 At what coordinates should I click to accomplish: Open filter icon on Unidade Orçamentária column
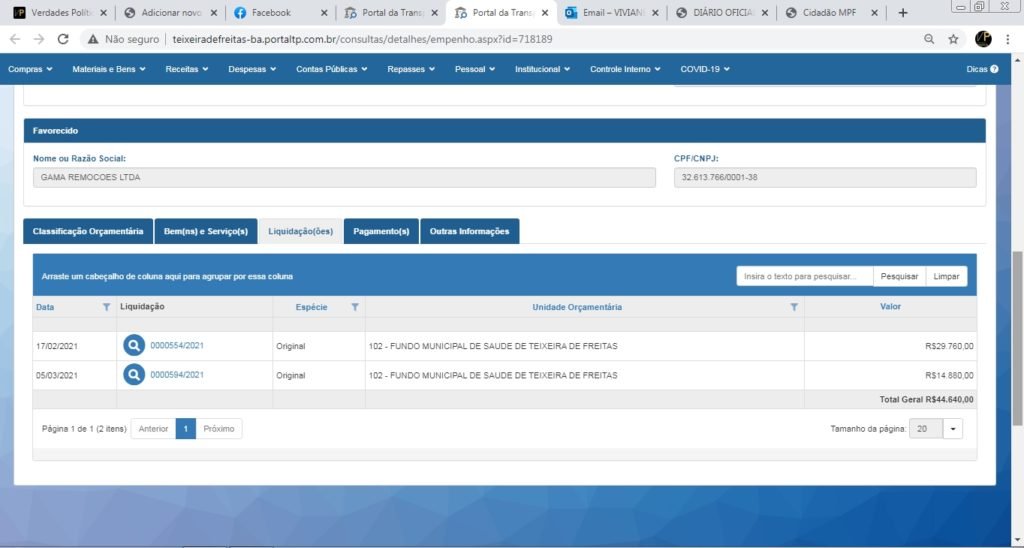click(x=794, y=307)
